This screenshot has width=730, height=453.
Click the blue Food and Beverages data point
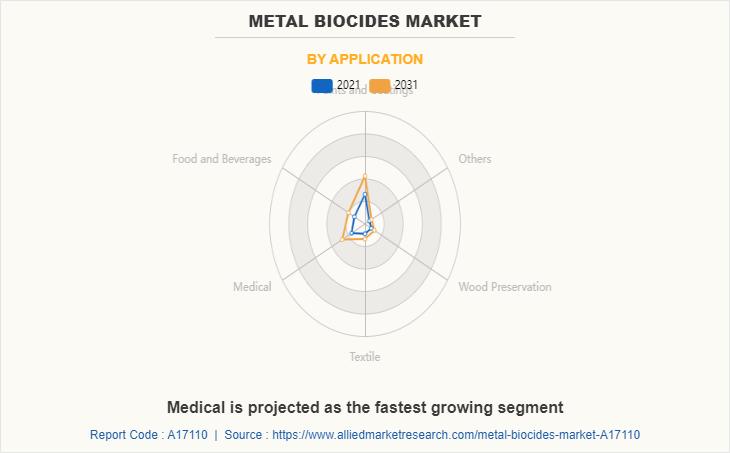click(x=355, y=217)
